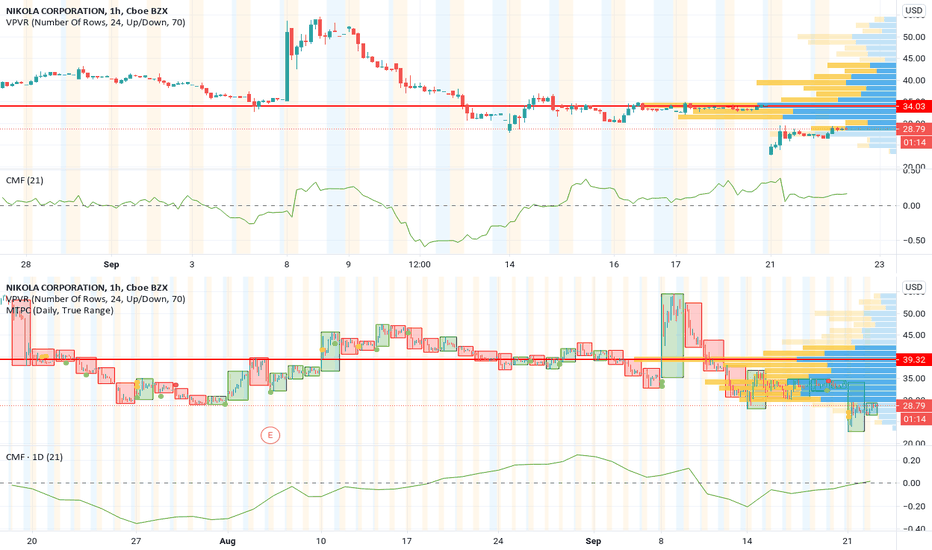Select the MTPC (Daily, True Range) legend
The height and width of the screenshot is (550, 932).
[x=59, y=310]
